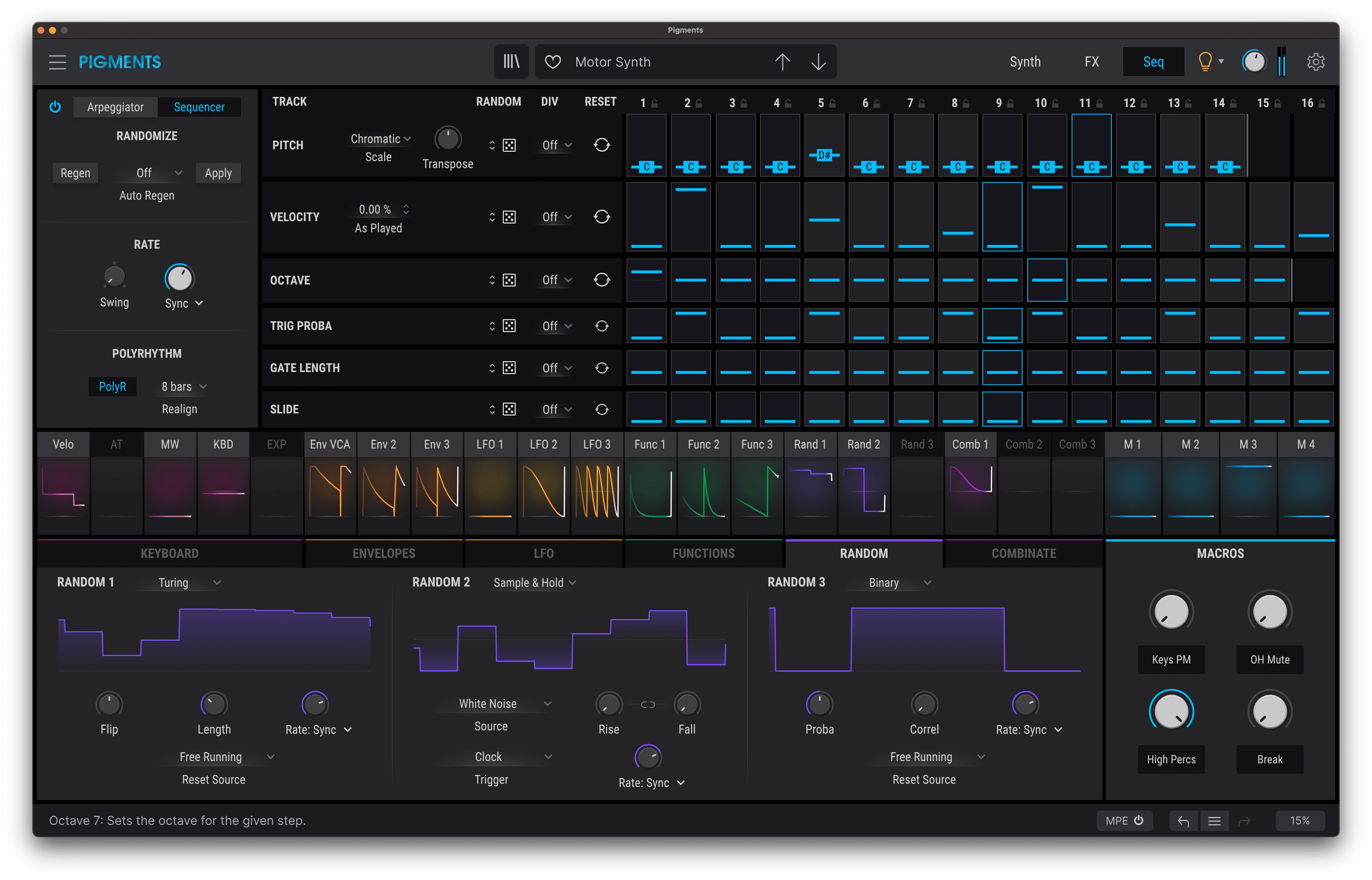Reset the Gate Length track circular arrow
1372x880 pixels.
601,368
